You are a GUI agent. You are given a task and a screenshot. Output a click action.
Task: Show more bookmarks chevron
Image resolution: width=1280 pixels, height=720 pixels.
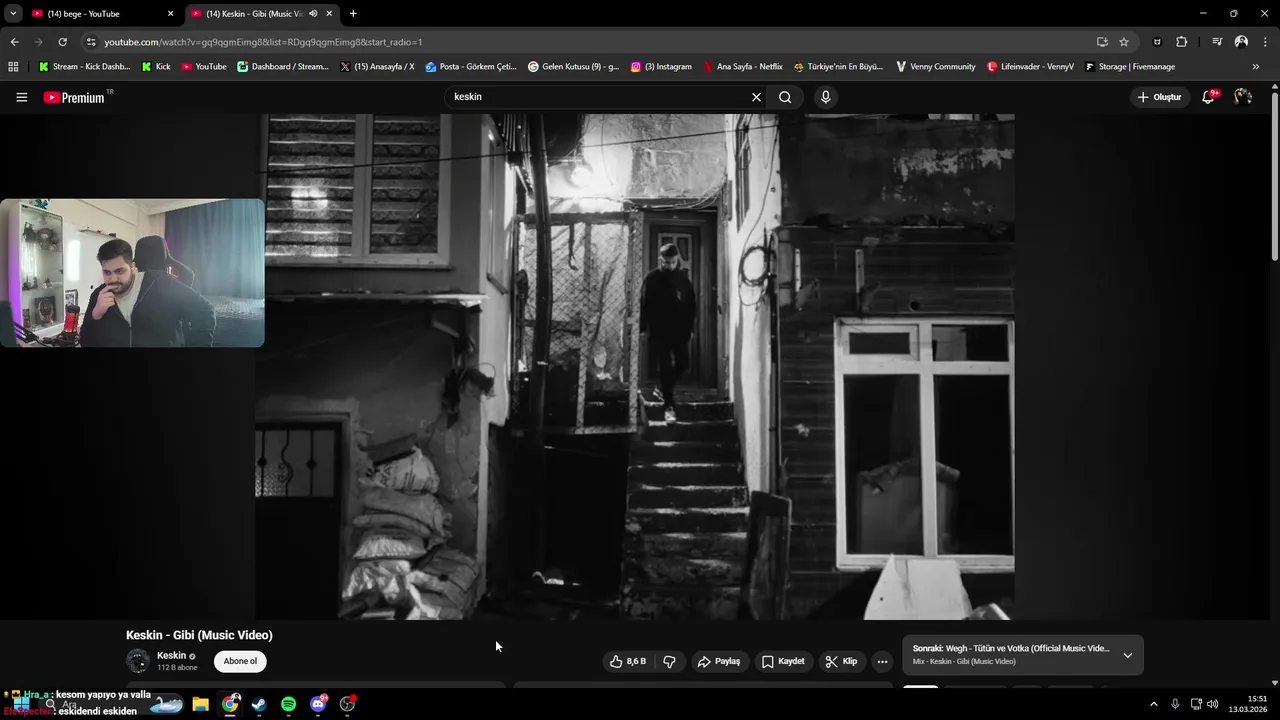1256,67
